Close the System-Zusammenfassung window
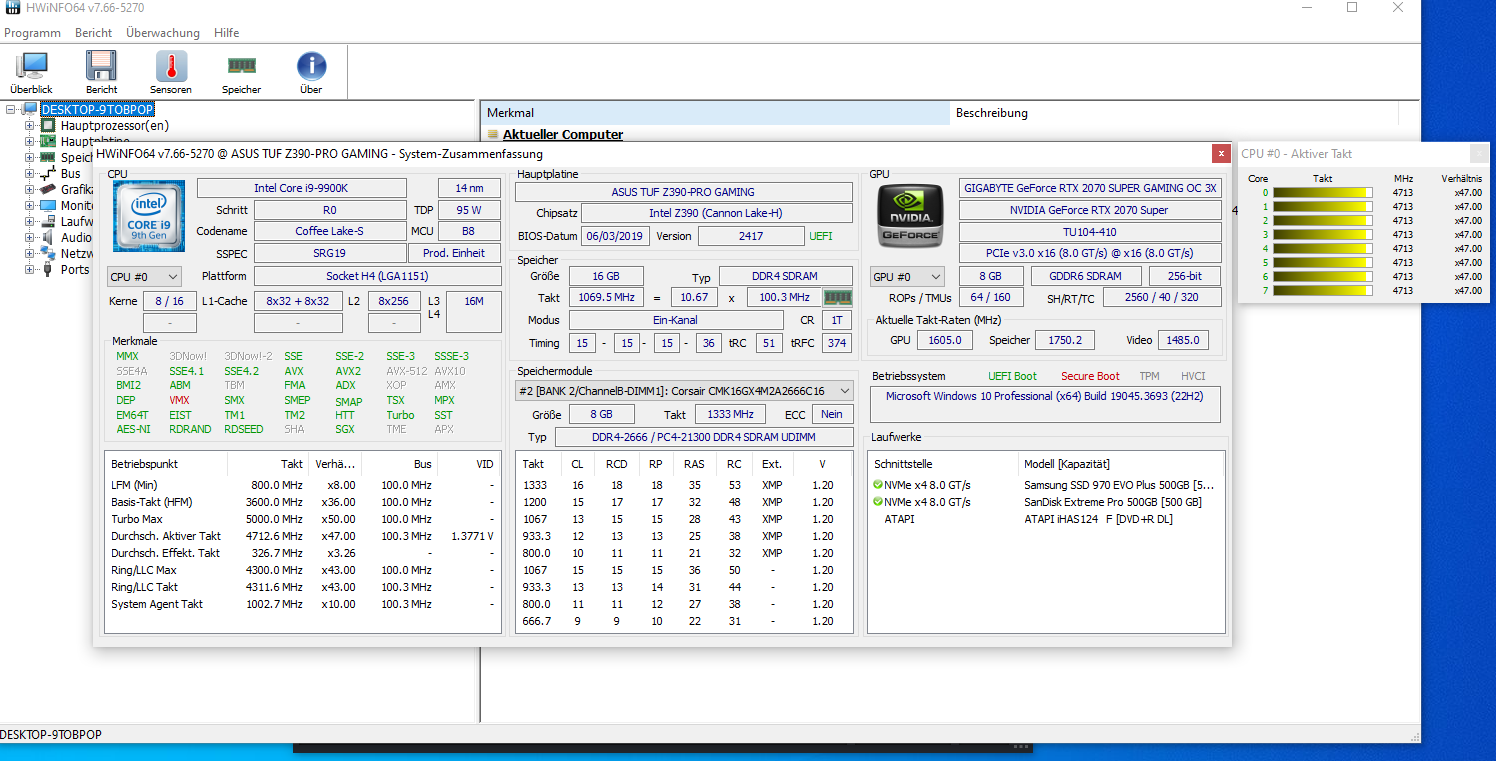 1220,154
